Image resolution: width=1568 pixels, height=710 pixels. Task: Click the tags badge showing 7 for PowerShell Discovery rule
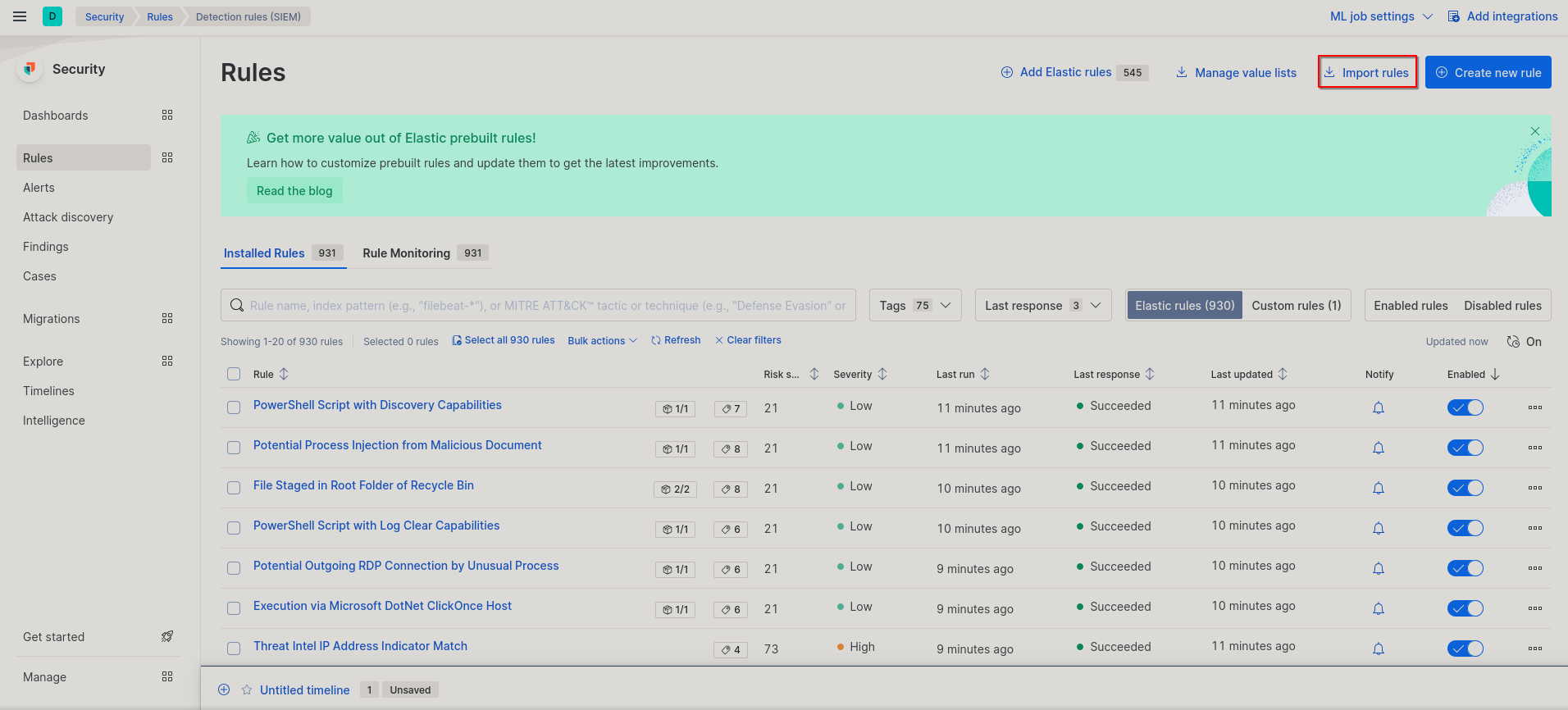(731, 408)
